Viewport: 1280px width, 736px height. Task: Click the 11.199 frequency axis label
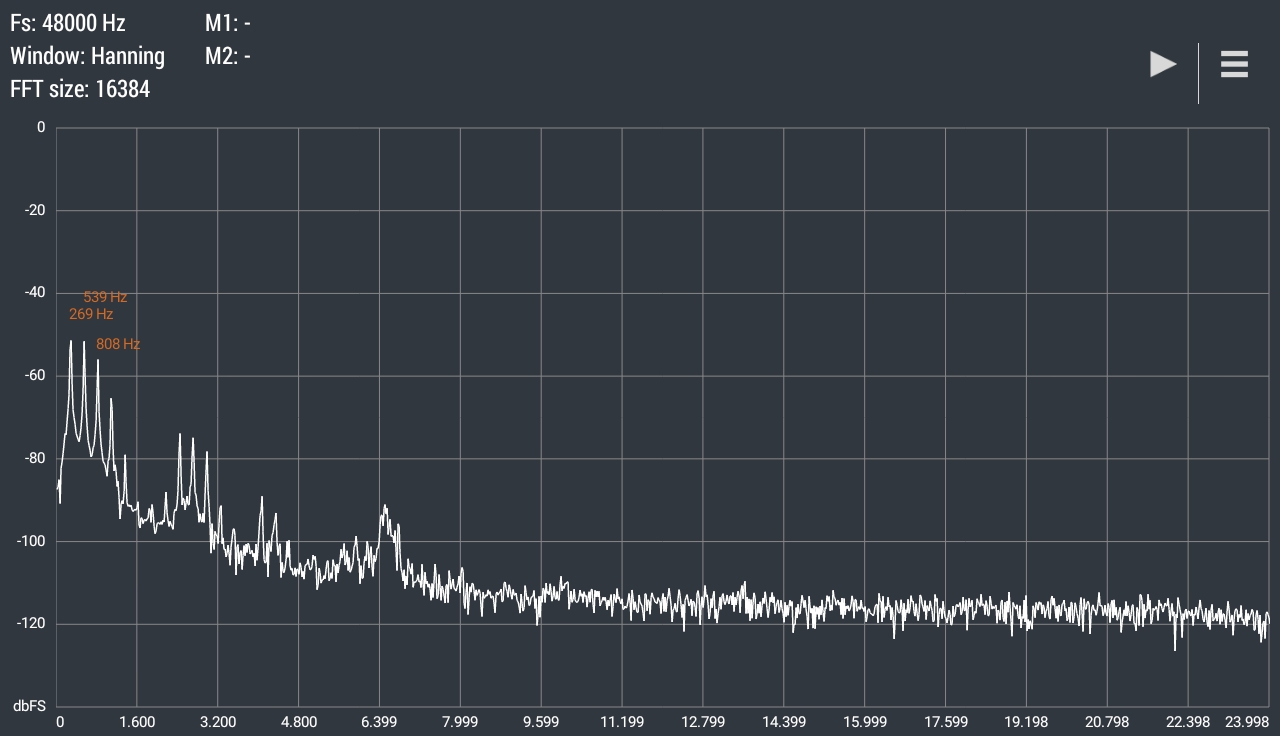622,722
